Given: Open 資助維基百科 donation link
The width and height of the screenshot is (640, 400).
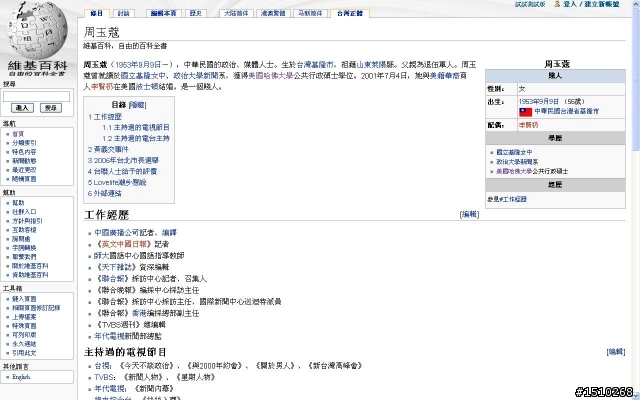Looking at the screenshot, I should (x=30, y=275).
